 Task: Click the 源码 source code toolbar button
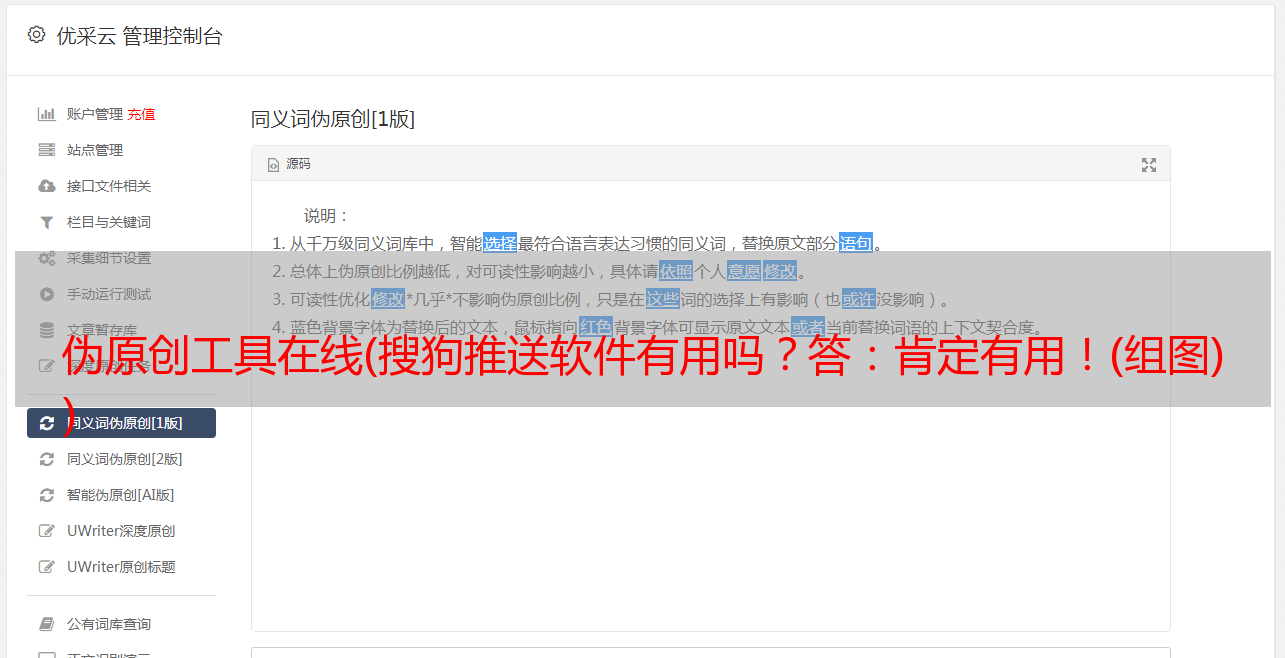(x=289, y=164)
